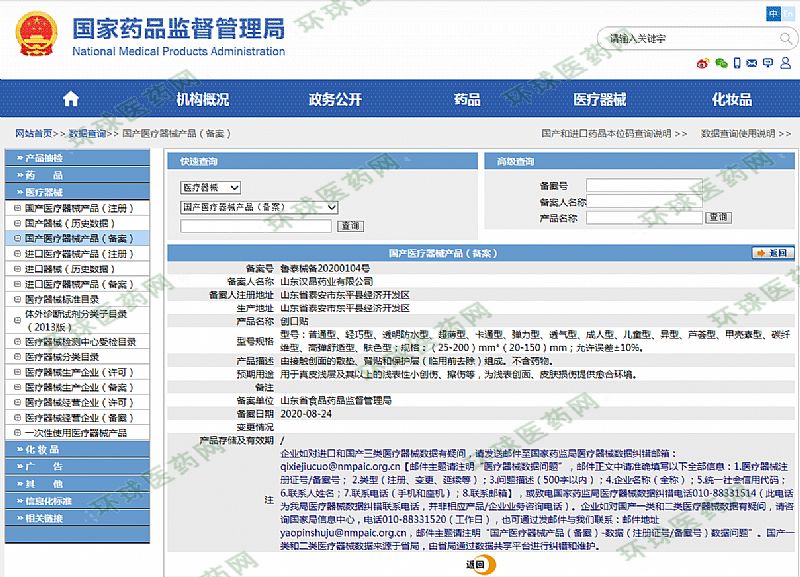Screen dimensions: 800x577
Task: Click the message board icon
Action: 768,63
